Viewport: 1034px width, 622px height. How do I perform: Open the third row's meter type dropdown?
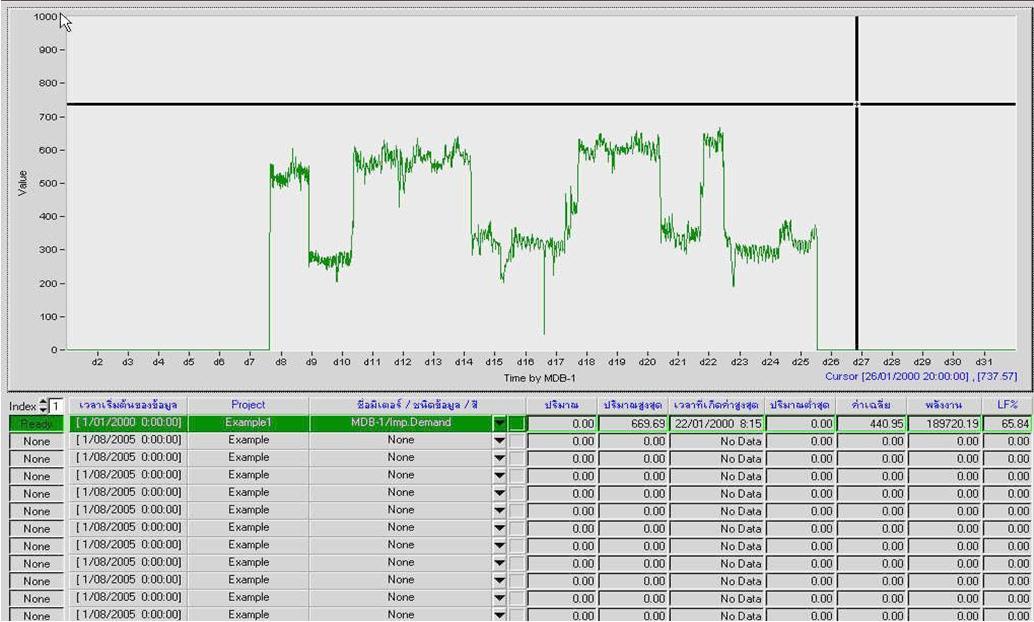(x=499, y=458)
